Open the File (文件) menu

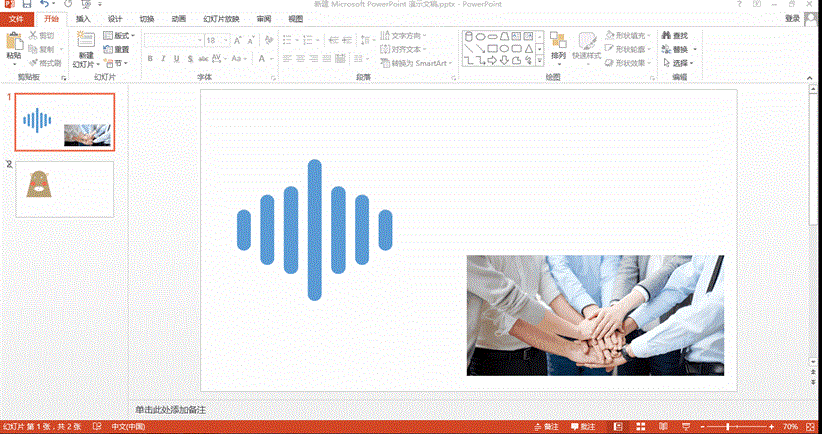tap(16, 19)
